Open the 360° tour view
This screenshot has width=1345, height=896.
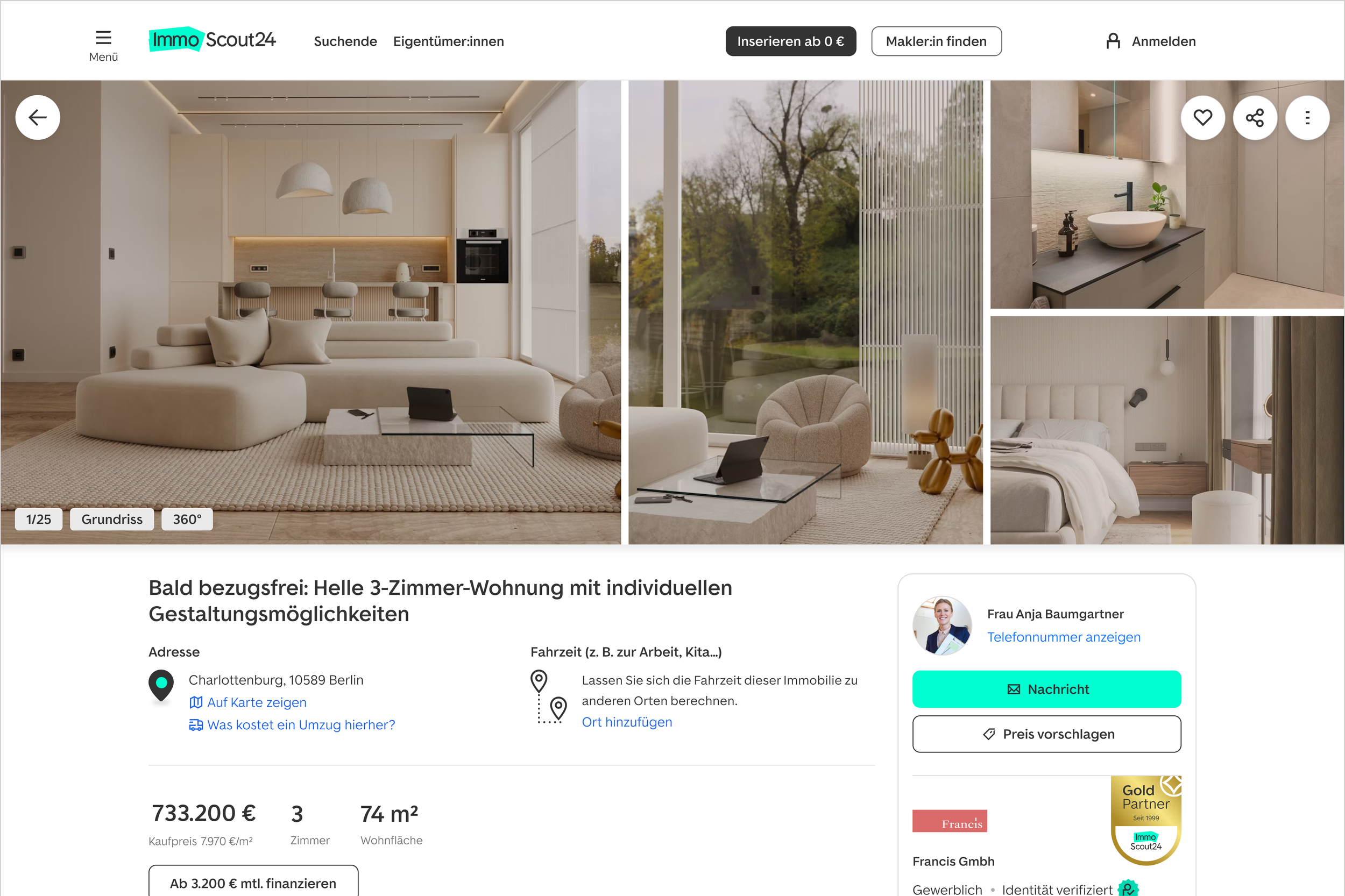(x=187, y=519)
